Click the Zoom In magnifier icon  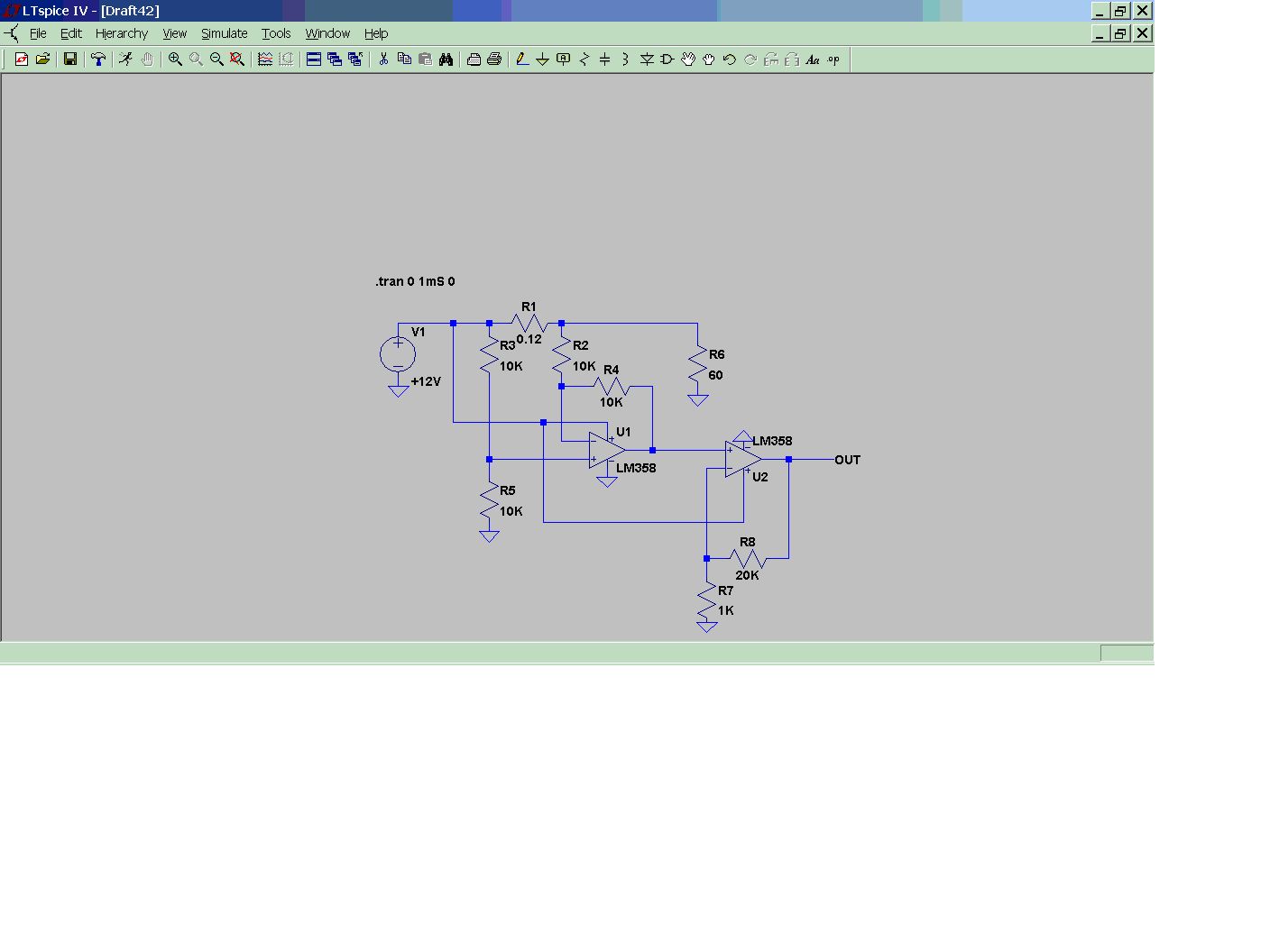pos(175,59)
